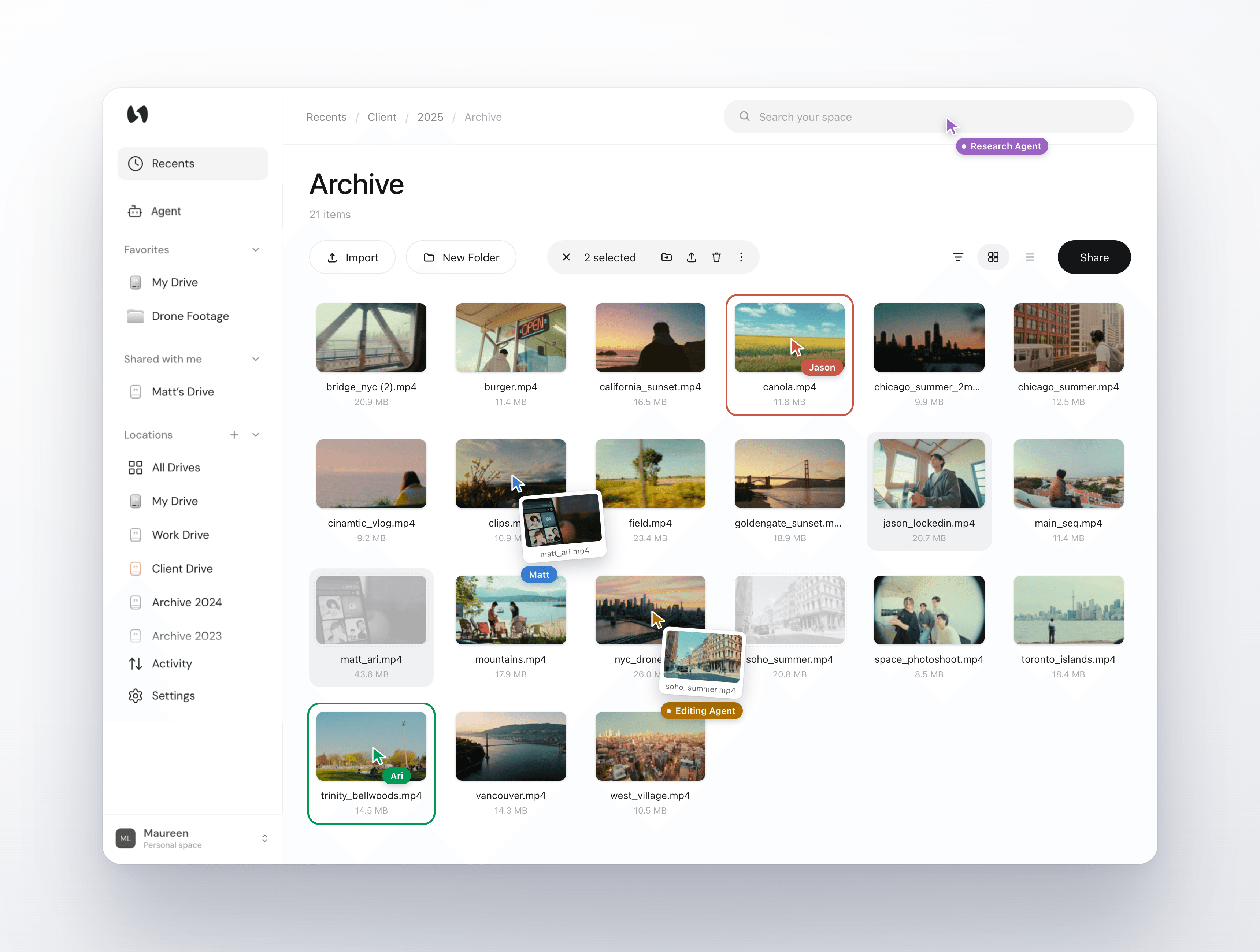Image resolution: width=1260 pixels, height=952 pixels.
Task: Collapse the Locations section chevron
Action: [256, 435]
